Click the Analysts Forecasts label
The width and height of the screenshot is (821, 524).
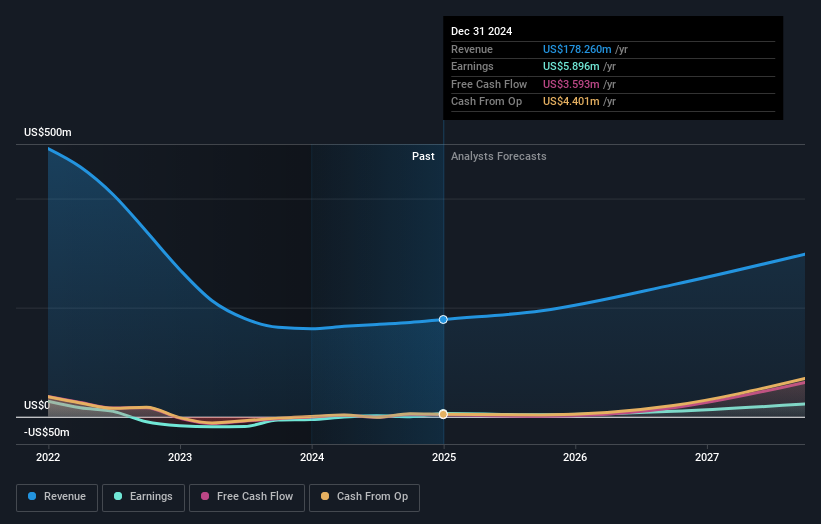coord(498,156)
